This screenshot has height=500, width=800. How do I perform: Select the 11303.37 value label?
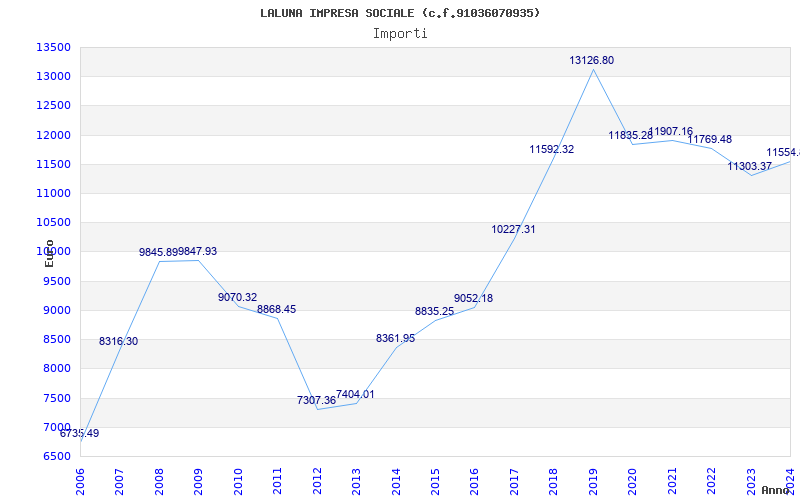(749, 166)
